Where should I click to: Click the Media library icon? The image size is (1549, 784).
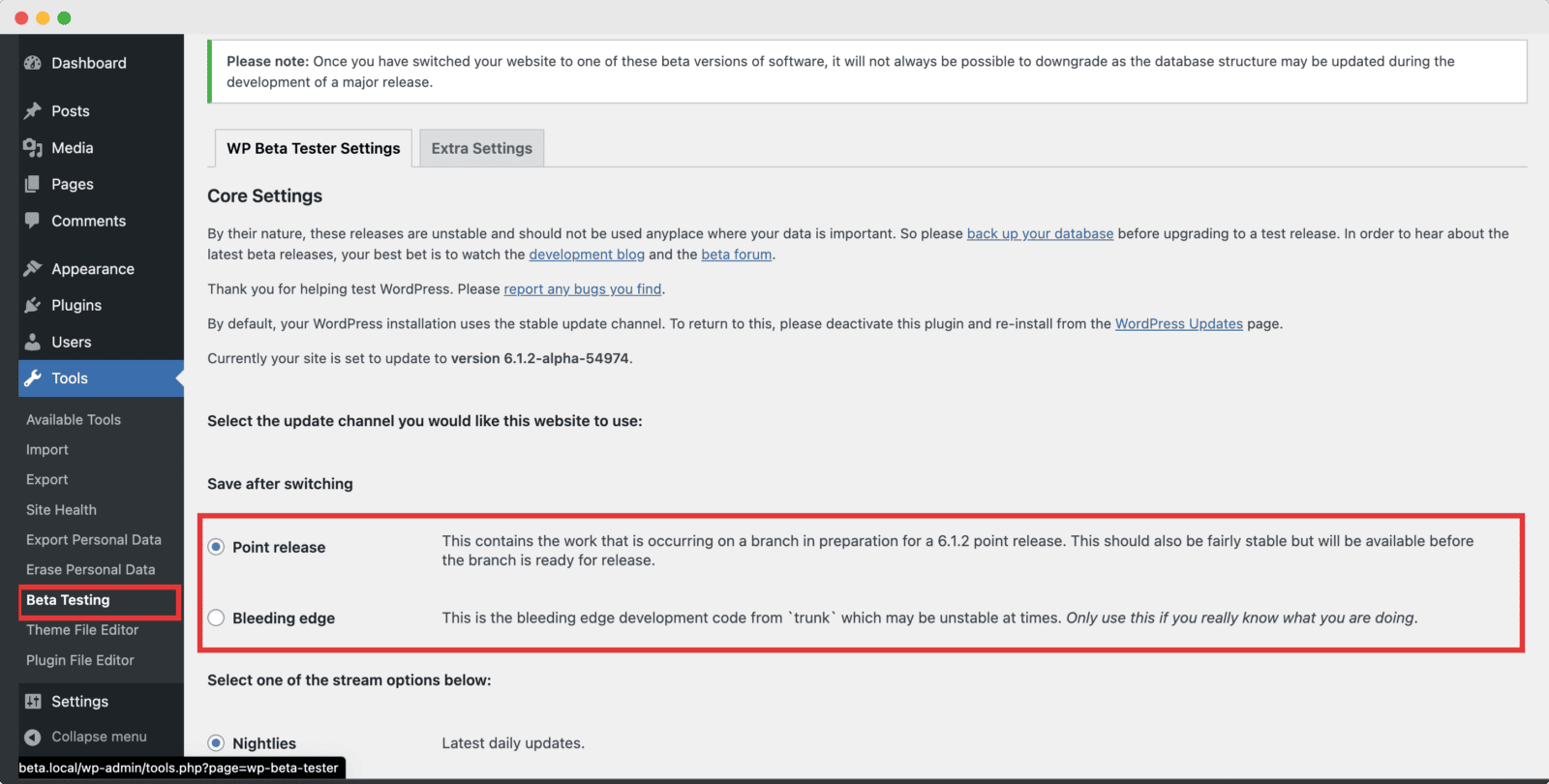[33, 148]
